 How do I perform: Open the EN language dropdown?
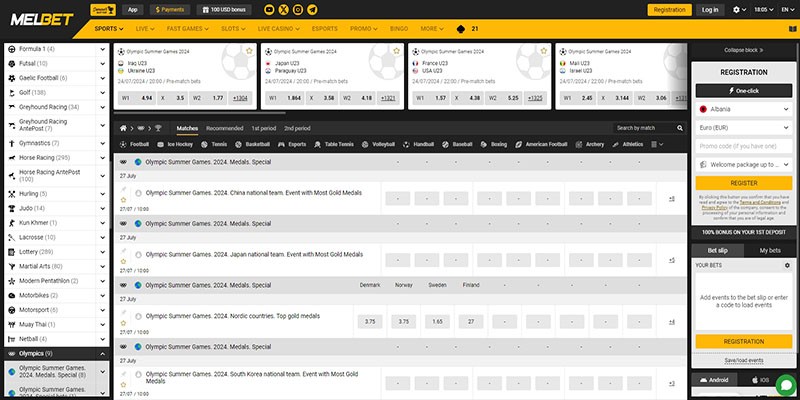click(788, 10)
